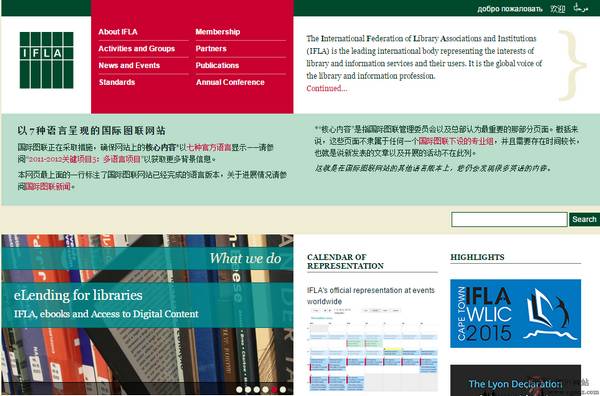Open the 七种官方语言 link
The width and height of the screenshot is (600, 396).
coord(209,148)
